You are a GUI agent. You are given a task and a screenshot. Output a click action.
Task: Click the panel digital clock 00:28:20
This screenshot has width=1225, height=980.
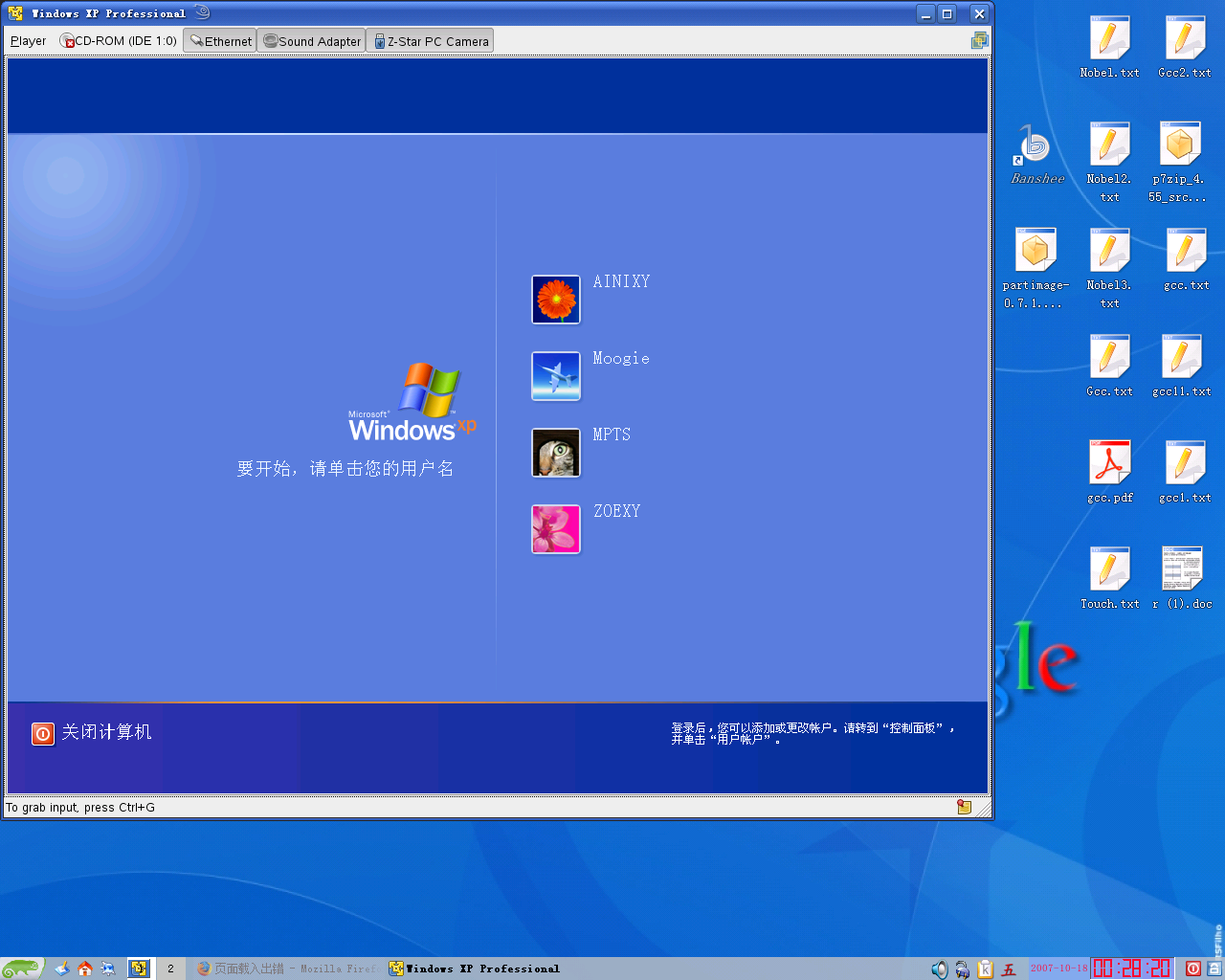point(1132,969)
